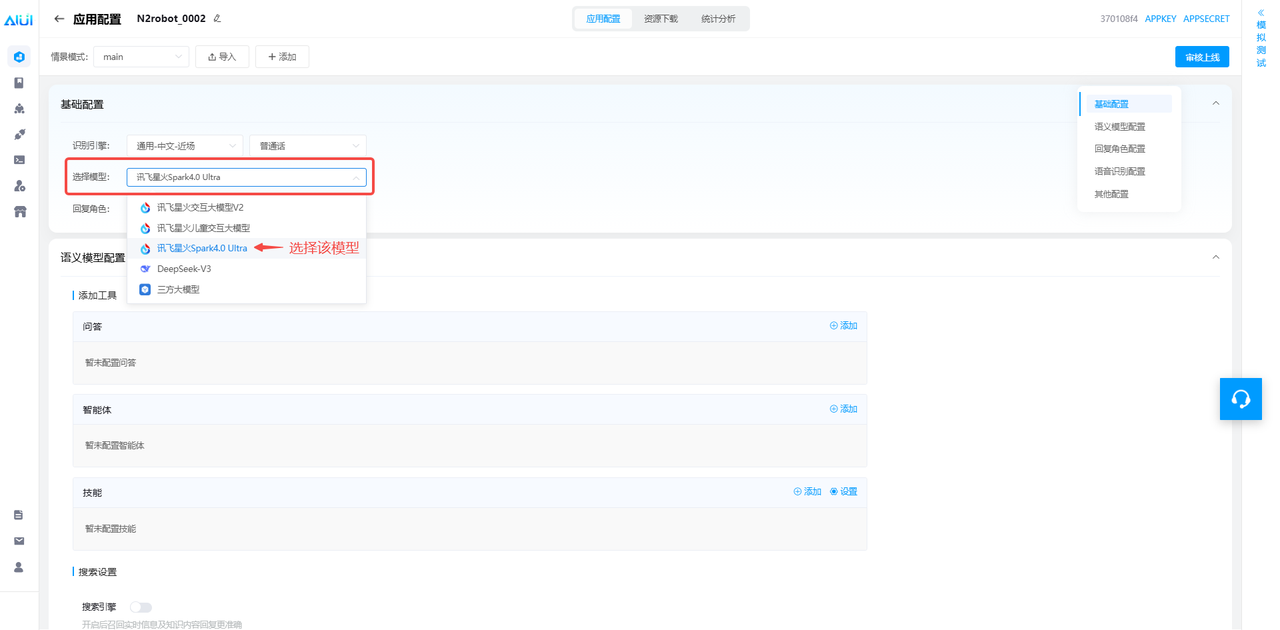Open the blue hexagon app sidebar icon
This screenshot has width=1280, height=630.
click(x=19, y=57)
